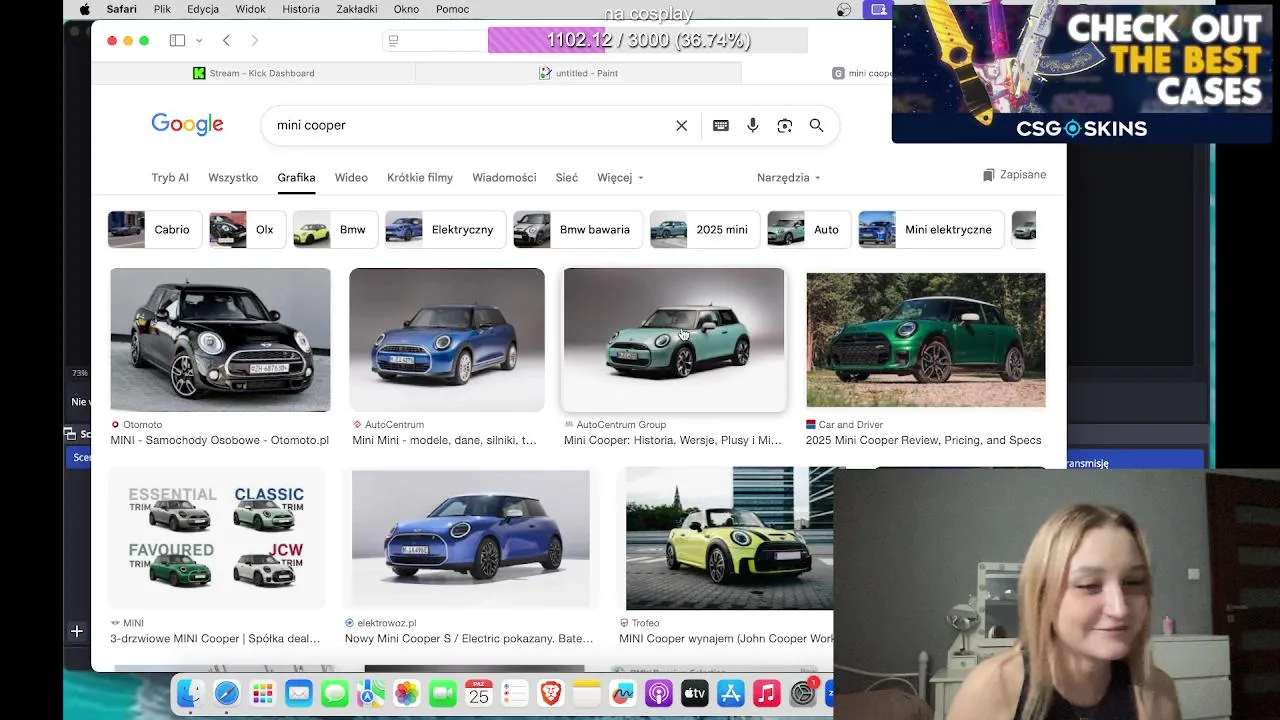
Task: Open Finder from the dock
Action: pos(189,693)
